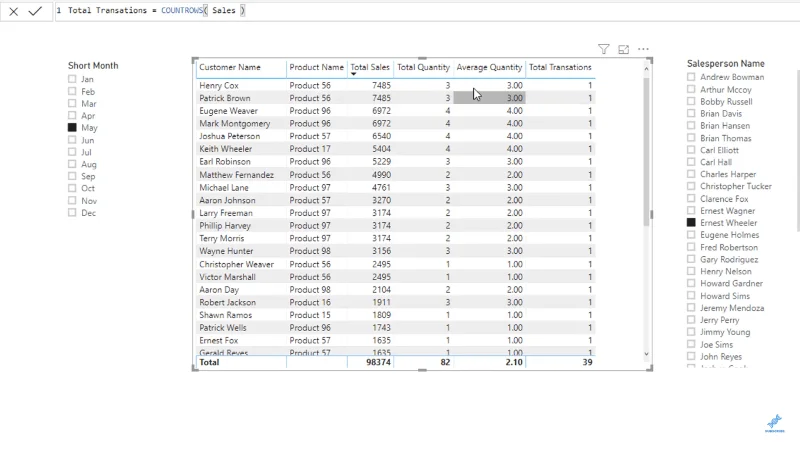Viewport: 800px width, 449px height.
Task: Check the Fred Robertson checkbox
Action: point(691,247)
